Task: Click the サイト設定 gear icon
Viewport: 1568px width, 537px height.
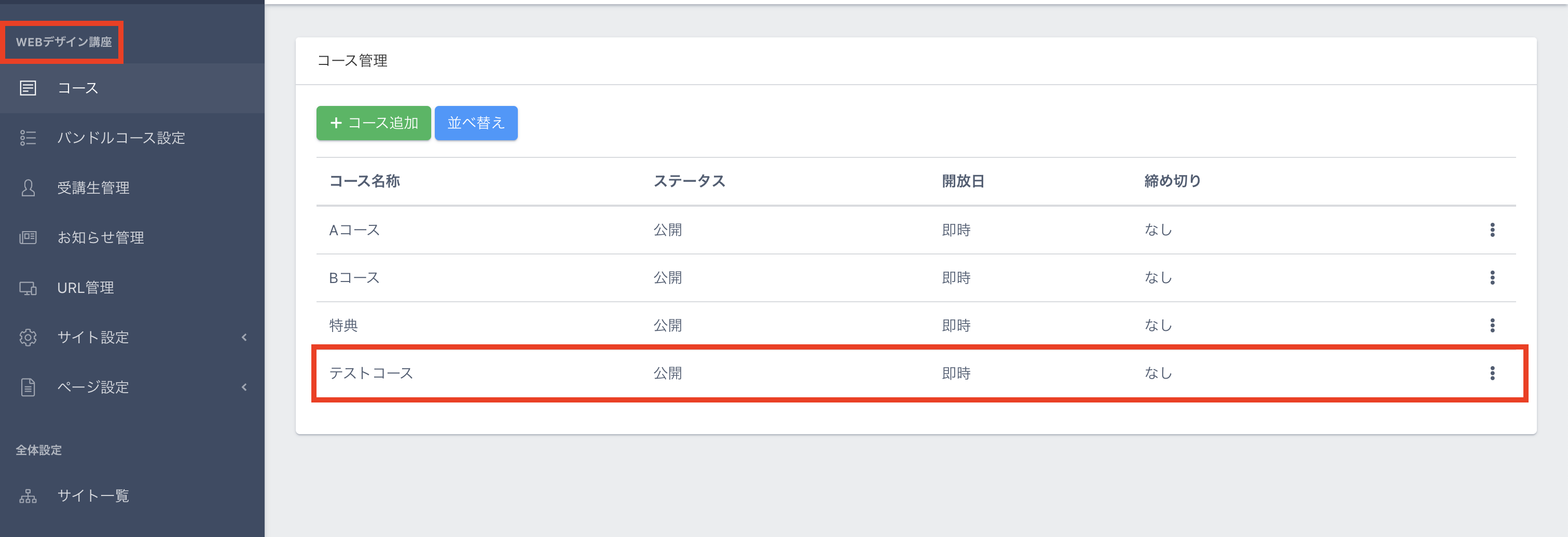Action: 28,337
